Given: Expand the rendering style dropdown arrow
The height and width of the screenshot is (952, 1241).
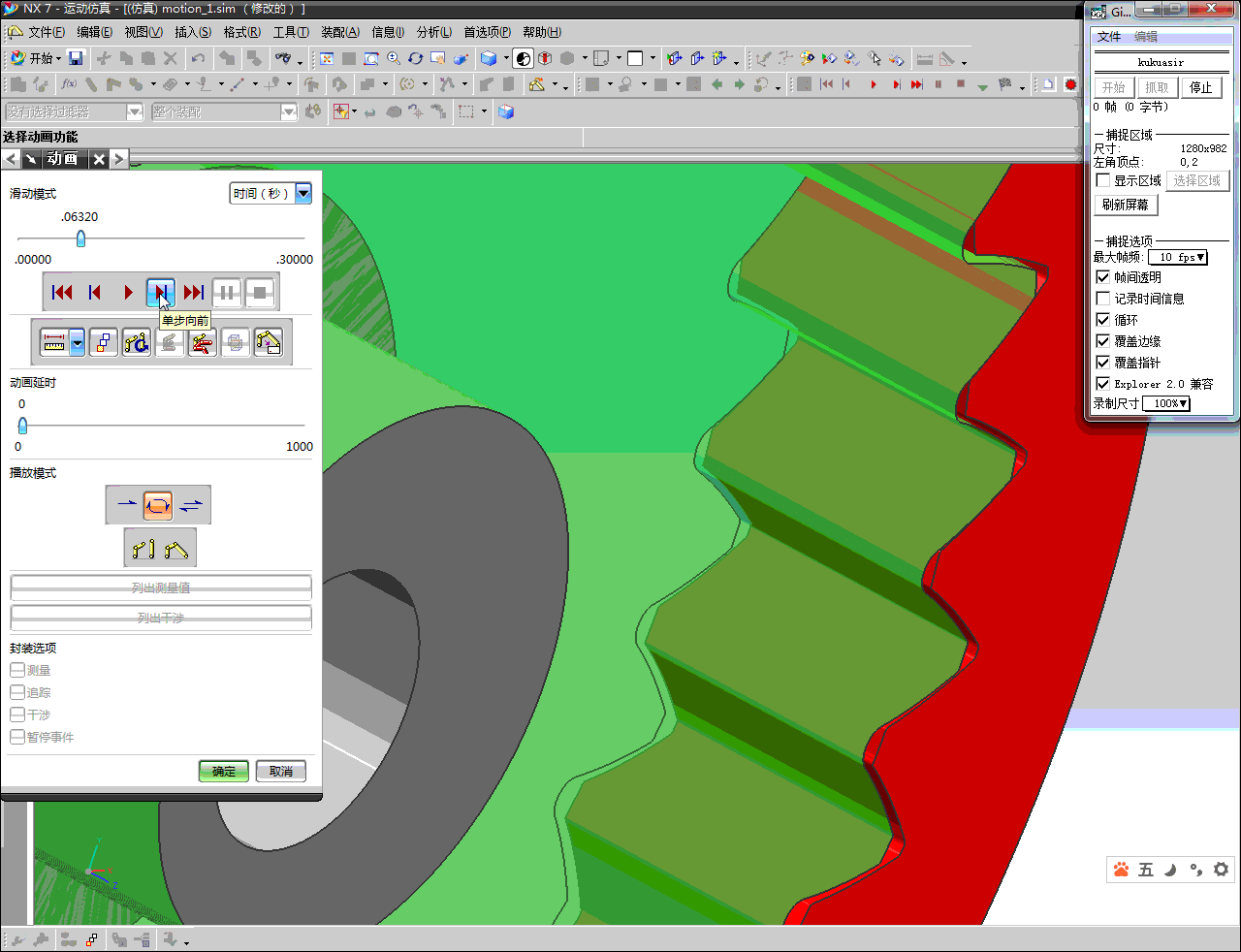Looking at the screenshot, I should 506,58.
